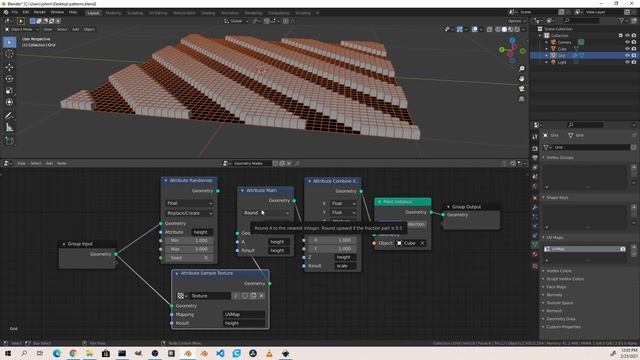The height and width of the screenshot is (360, 640).
Task: Open the File menu
Action: [15, 12]
